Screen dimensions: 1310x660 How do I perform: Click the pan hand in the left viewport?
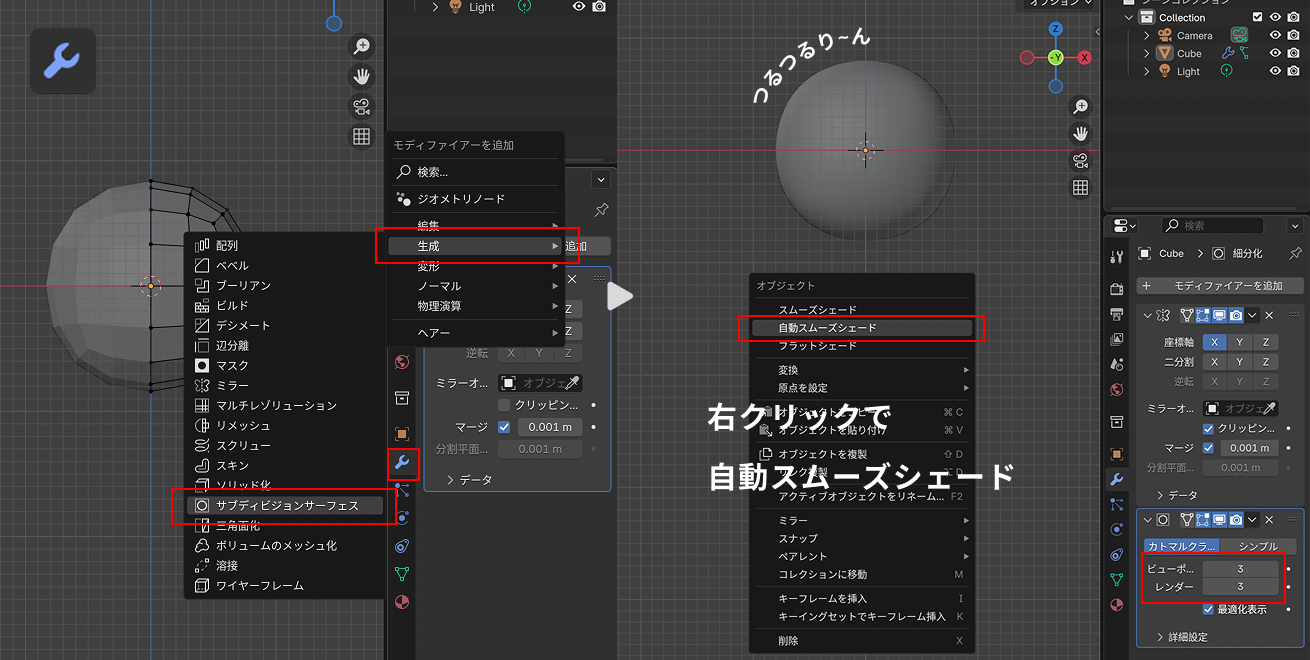click(361, 76)
